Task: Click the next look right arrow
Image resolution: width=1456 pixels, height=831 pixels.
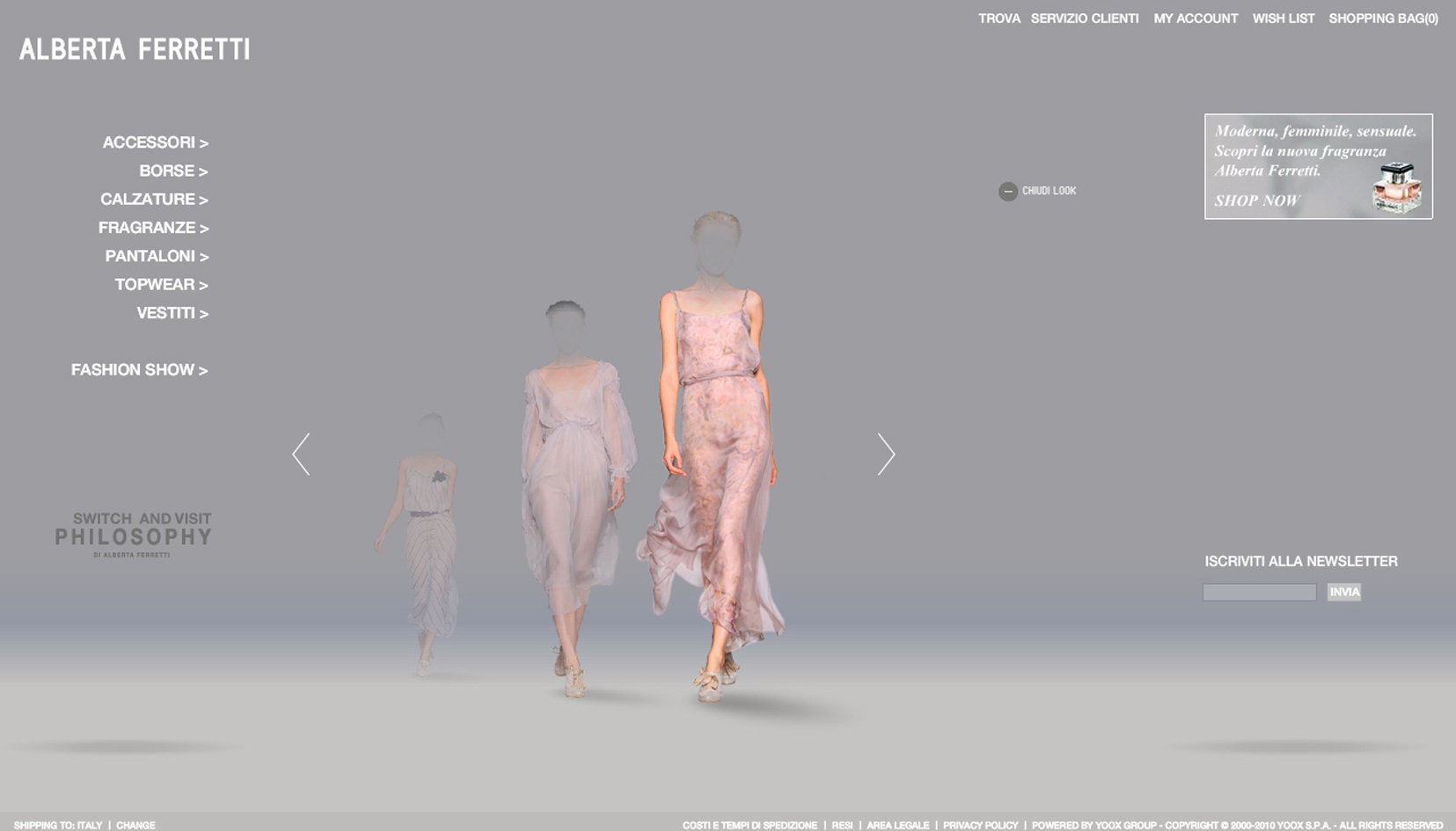Action: 886,454
